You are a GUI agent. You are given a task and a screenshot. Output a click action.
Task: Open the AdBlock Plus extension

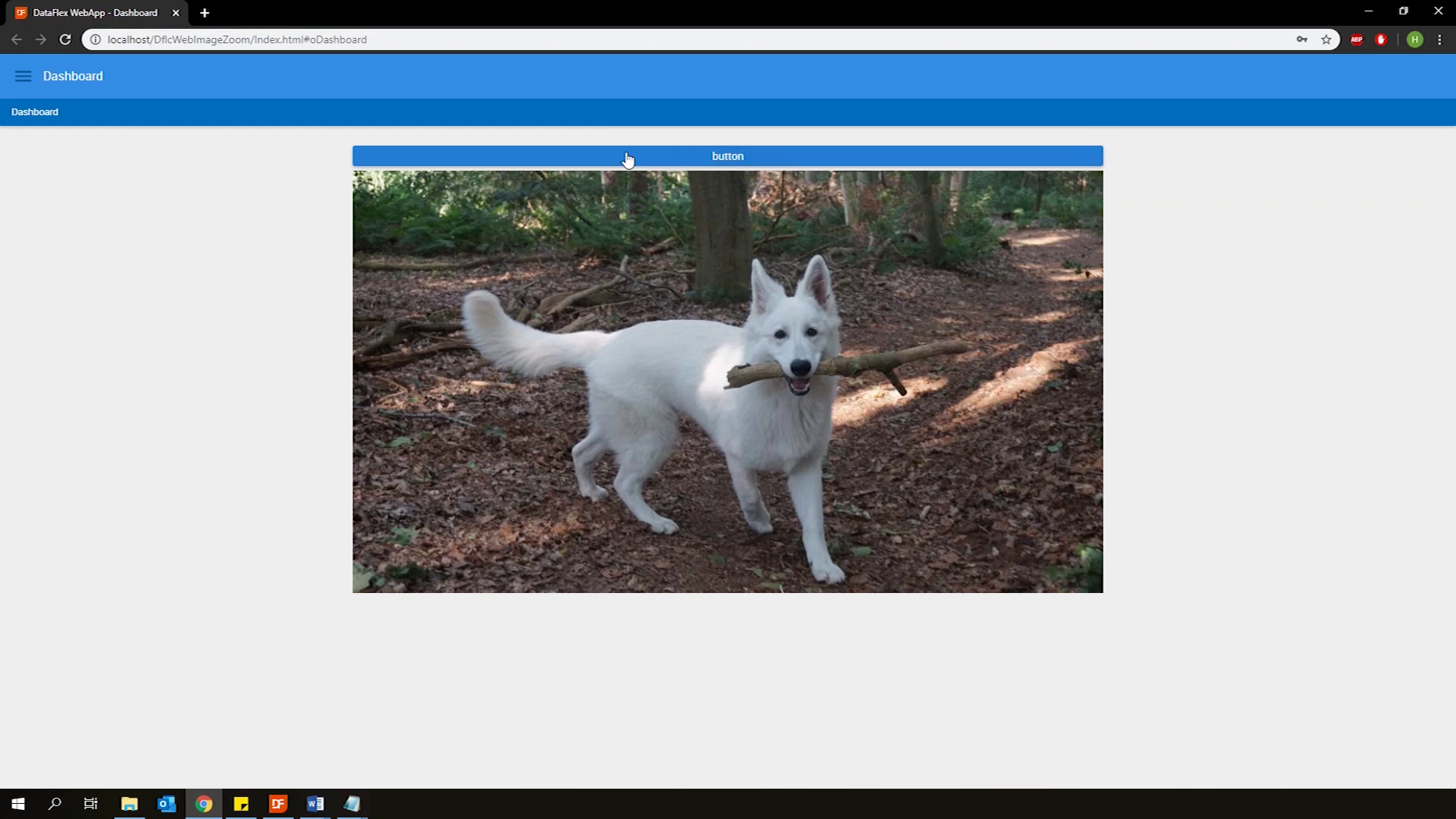1357,39
